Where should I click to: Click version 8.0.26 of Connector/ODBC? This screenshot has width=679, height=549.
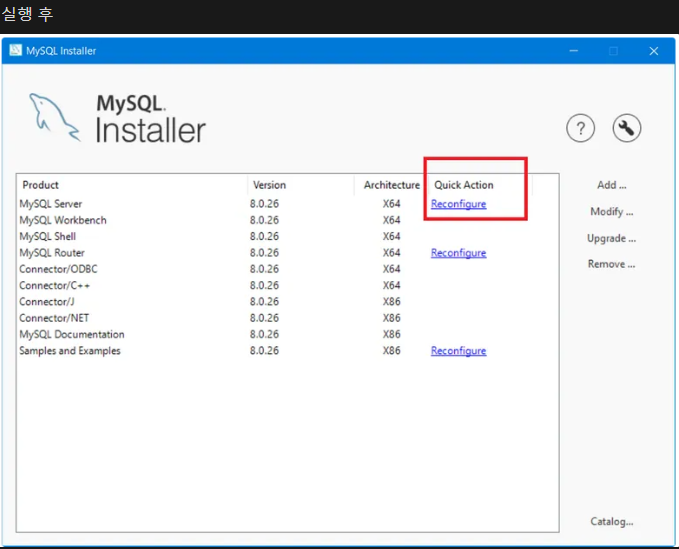click(264, 269)
